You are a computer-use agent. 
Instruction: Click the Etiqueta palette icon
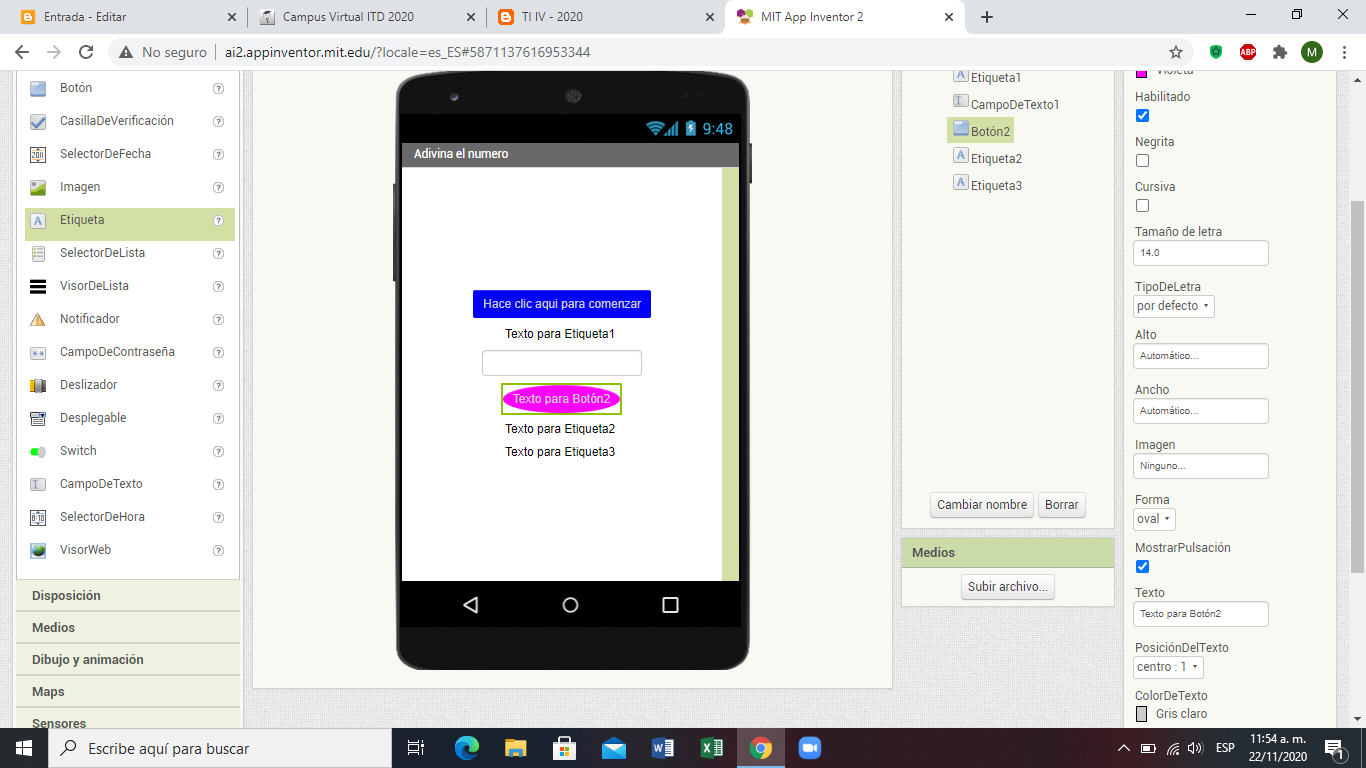pos(38,220)
